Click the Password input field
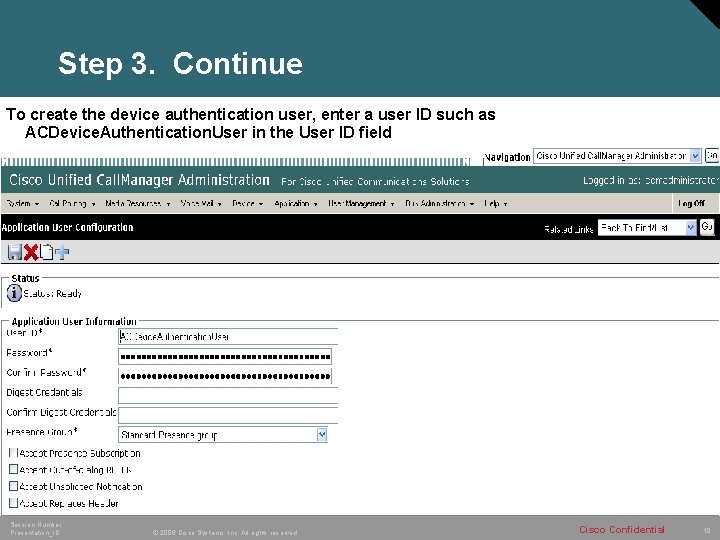Viewport: 720px width, 540px height. (x=225, y=356)
